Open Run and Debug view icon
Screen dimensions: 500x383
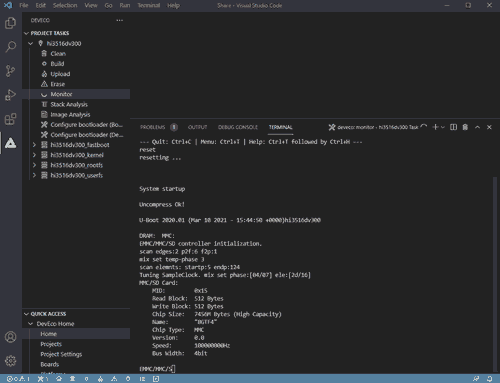[11, 95]
